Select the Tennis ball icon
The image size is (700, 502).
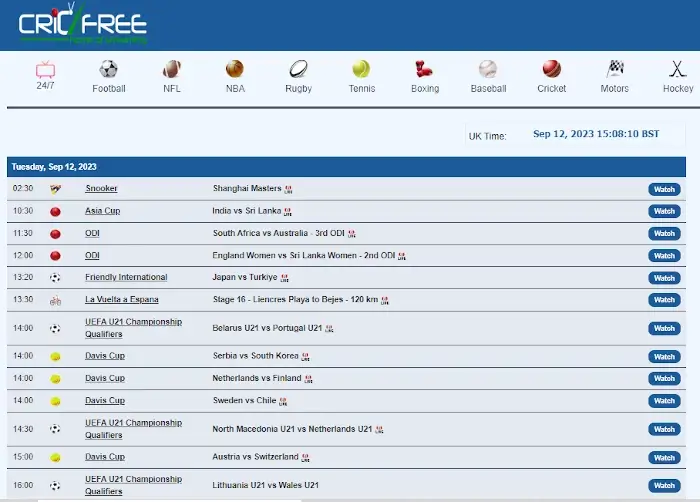[361, 69]
